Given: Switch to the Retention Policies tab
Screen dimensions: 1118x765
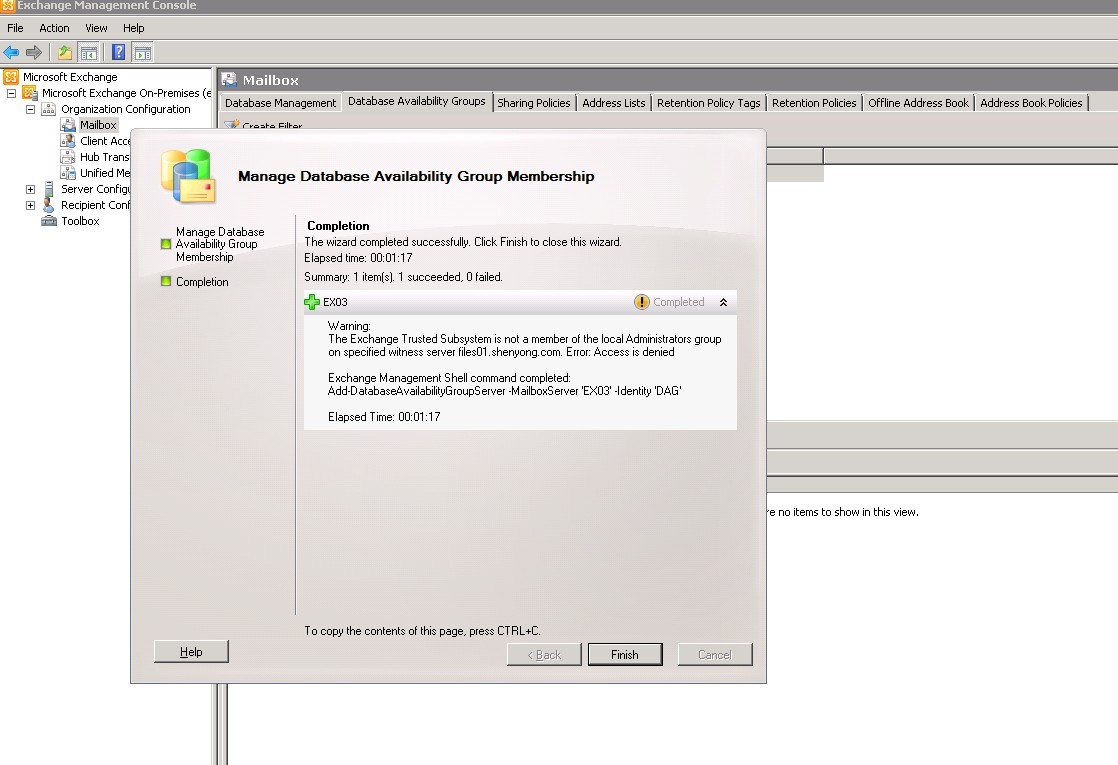Looking at the screenshot, I should pos(814,103).
